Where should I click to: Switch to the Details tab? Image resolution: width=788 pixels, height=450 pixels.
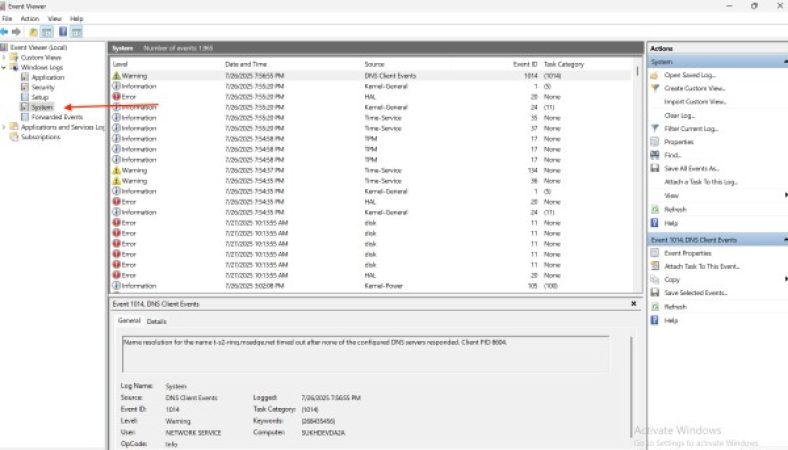tap(156, 321)
